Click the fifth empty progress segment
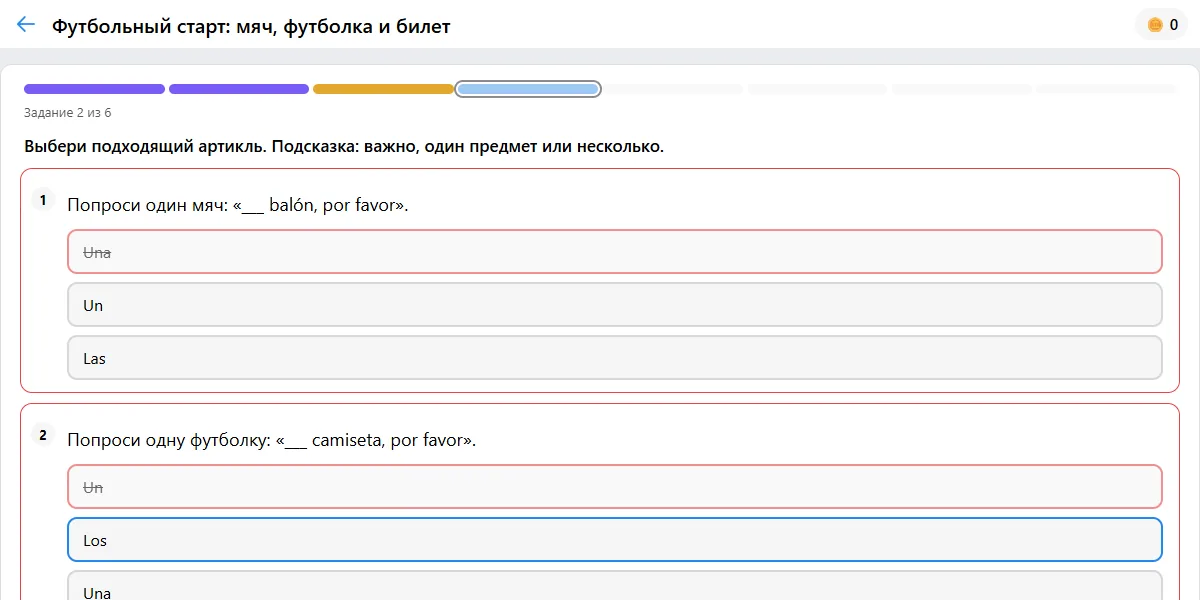This screenshot has height=600, width=1200. tap(673, 89)
